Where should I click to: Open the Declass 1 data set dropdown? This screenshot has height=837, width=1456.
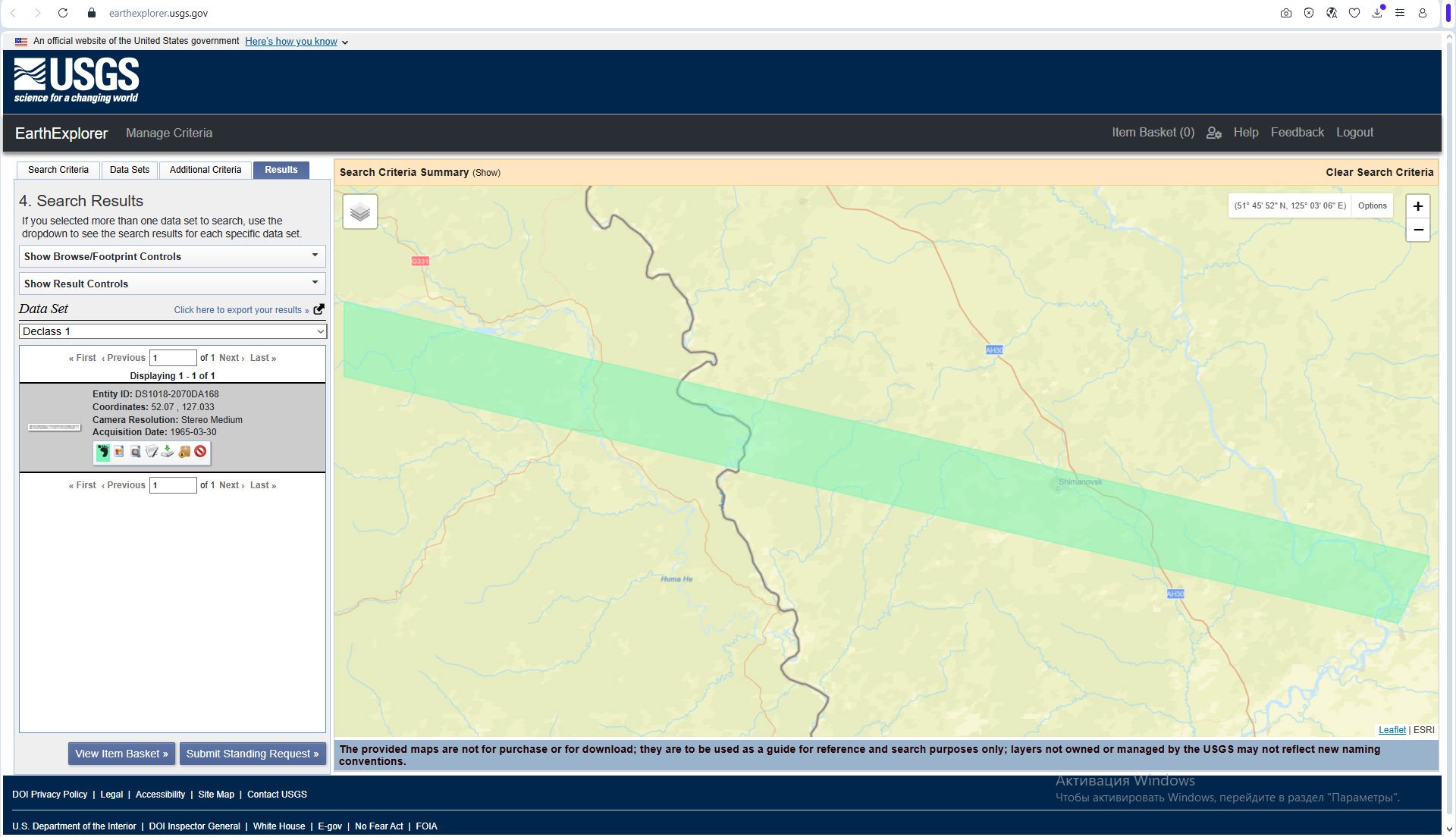172,331
